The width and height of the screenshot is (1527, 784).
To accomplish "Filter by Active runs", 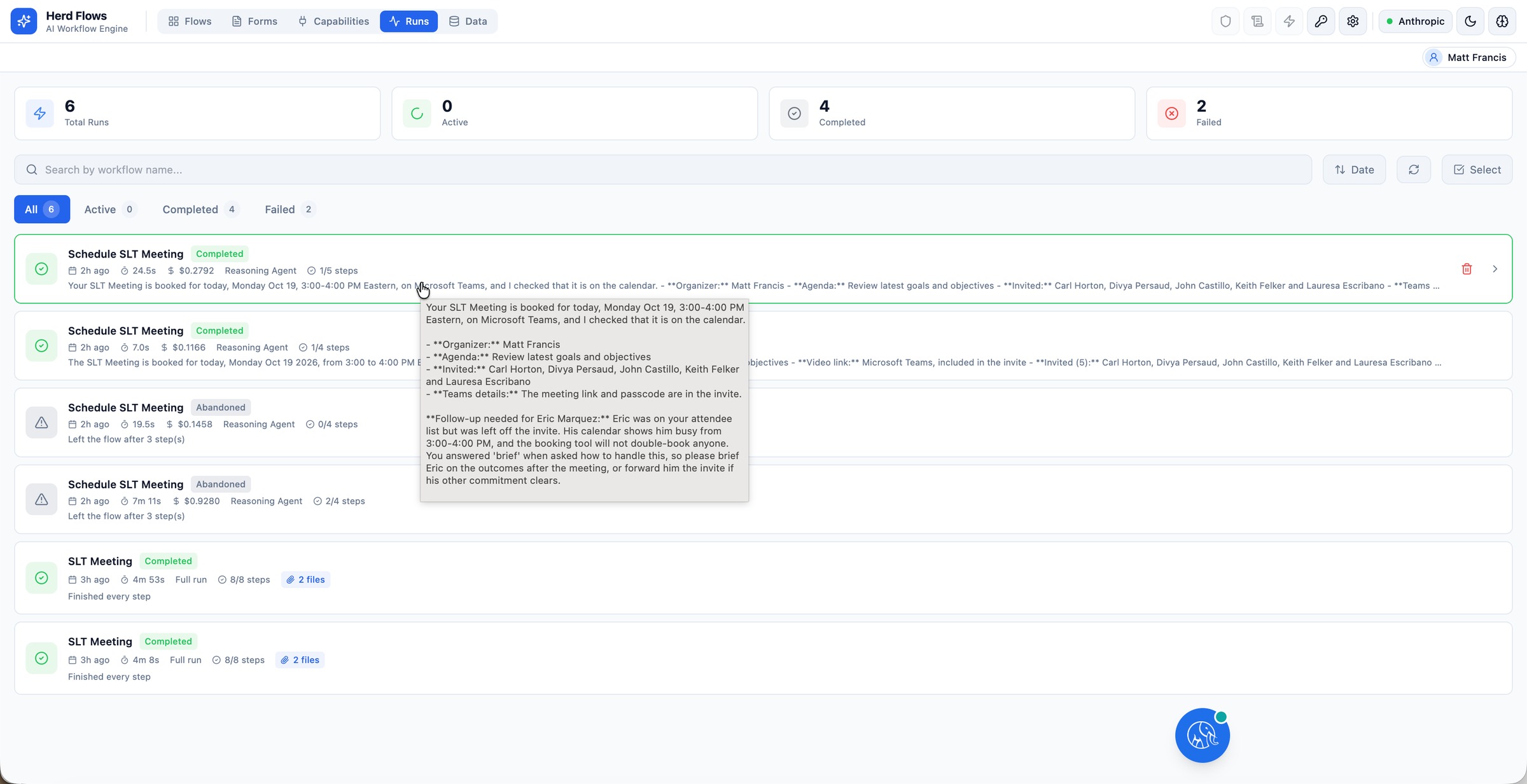I will point(110,209).
